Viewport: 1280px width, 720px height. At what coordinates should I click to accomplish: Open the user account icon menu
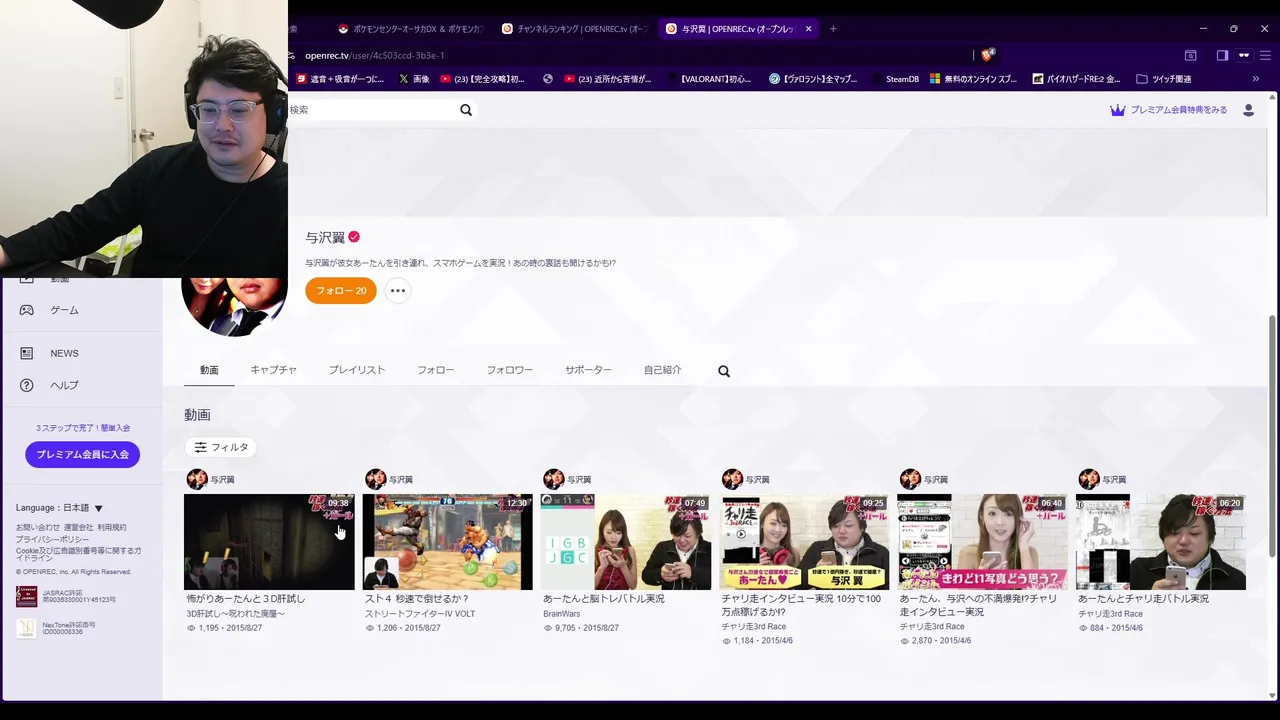[1248, 110]
